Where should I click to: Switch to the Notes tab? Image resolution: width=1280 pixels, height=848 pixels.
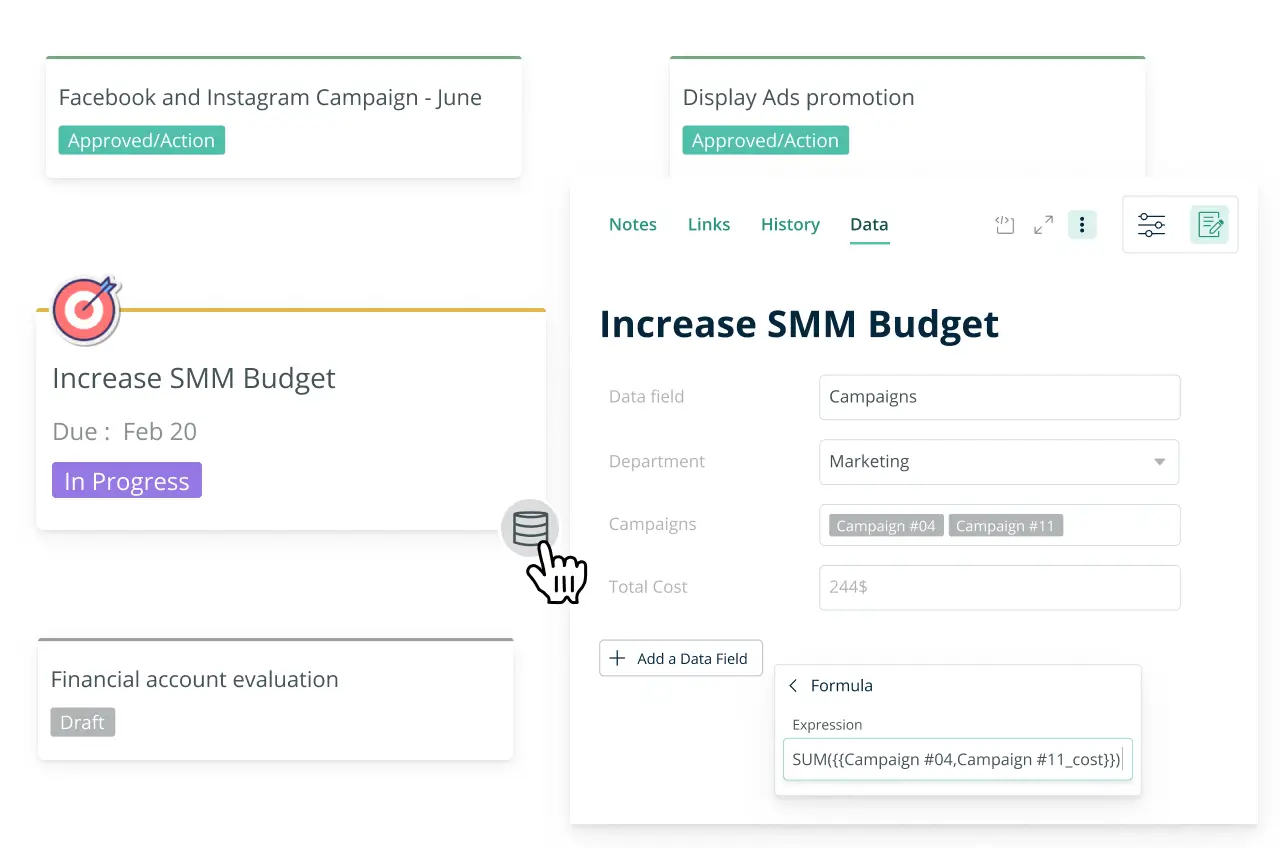[x=632, y=225]
